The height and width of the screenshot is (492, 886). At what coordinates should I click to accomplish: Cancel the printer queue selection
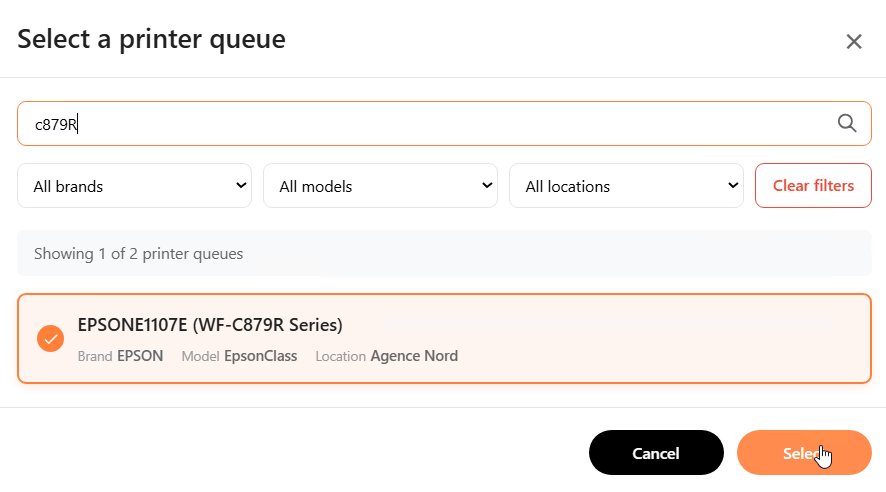656,453
